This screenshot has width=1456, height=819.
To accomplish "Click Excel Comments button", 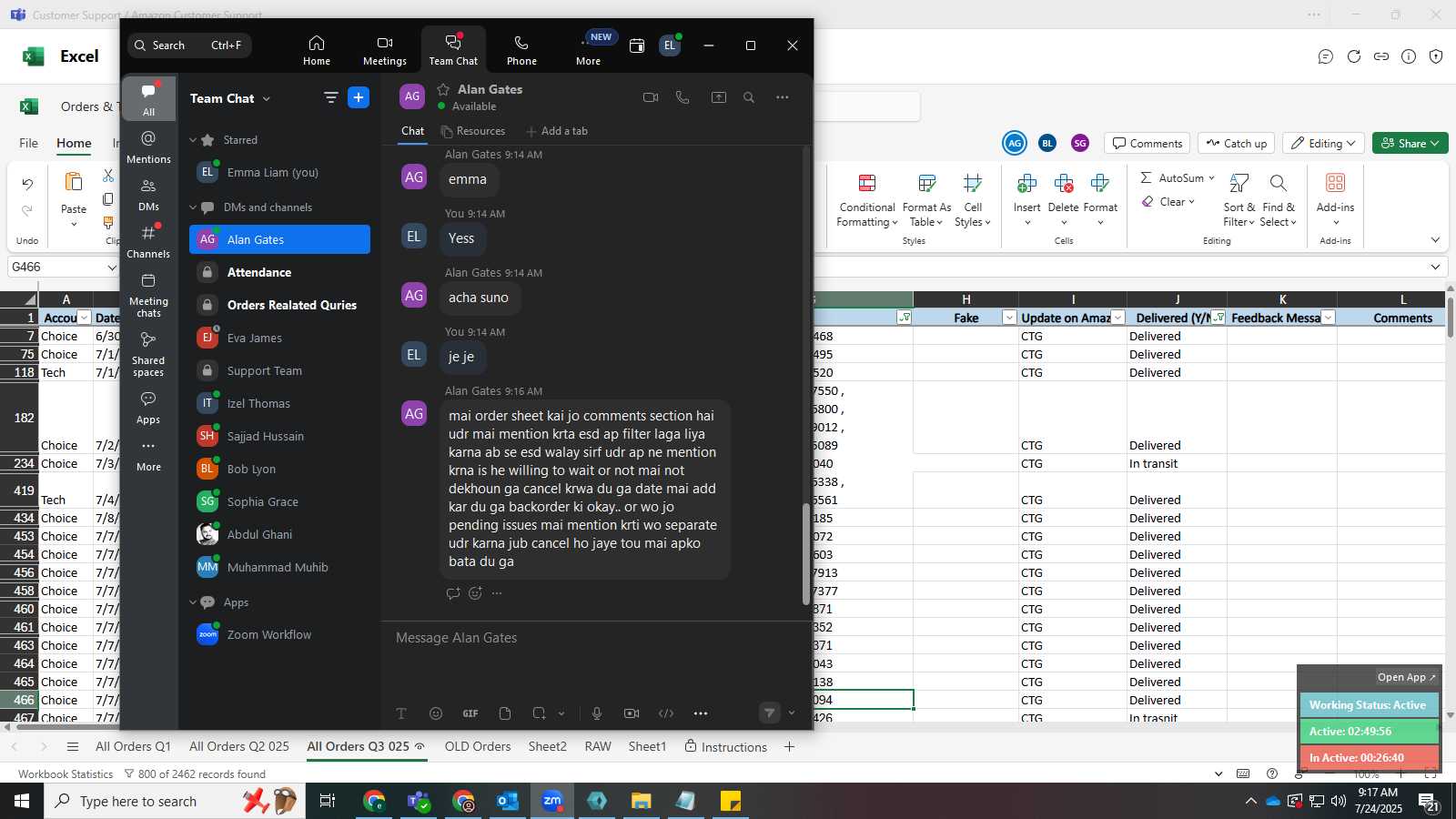I will coord(1148,143).
